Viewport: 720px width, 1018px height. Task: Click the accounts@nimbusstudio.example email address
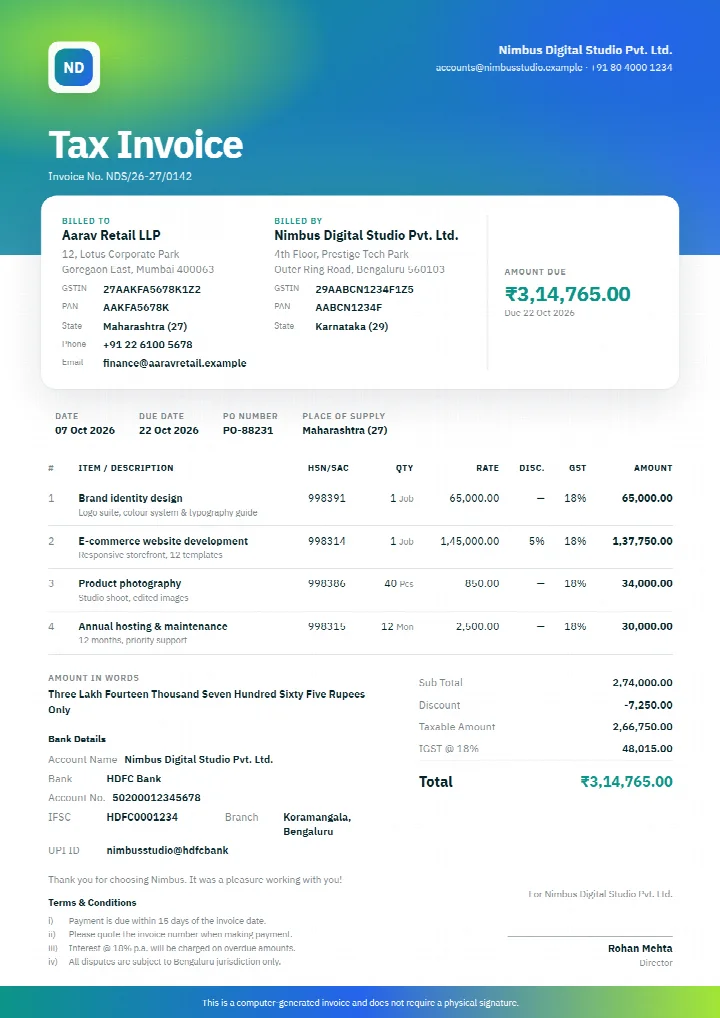point(509,68)
